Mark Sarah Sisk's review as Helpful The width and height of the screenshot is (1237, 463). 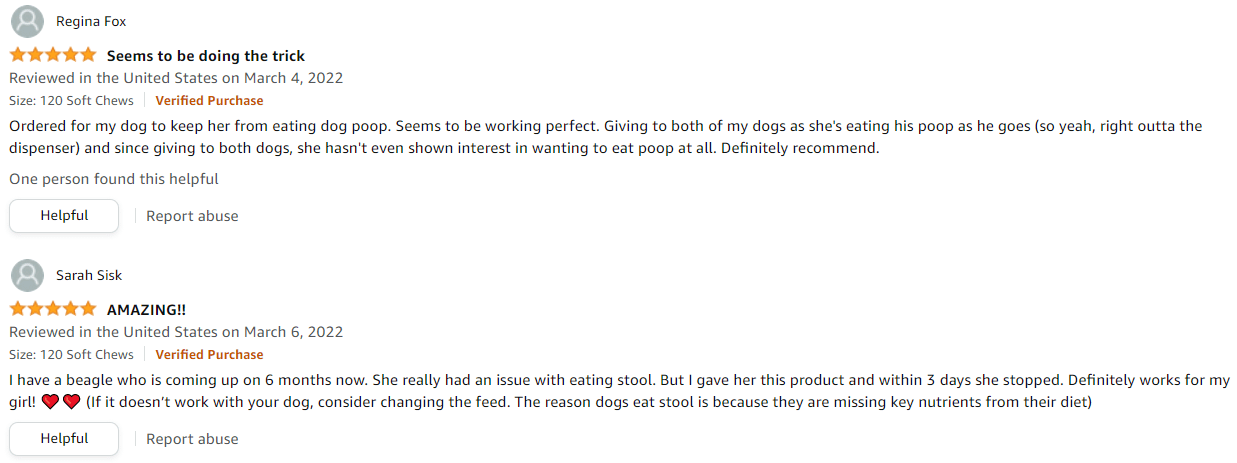64,439
